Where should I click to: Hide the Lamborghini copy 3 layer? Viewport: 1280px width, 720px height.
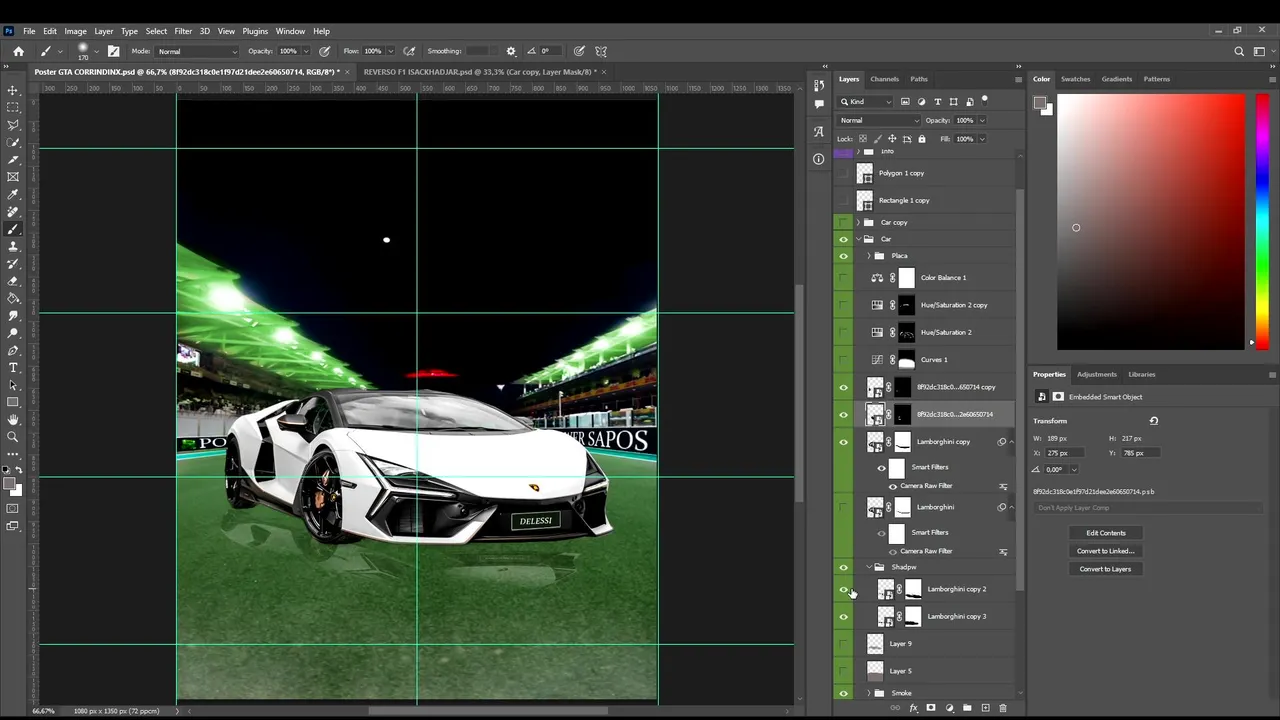coord(843,617)
